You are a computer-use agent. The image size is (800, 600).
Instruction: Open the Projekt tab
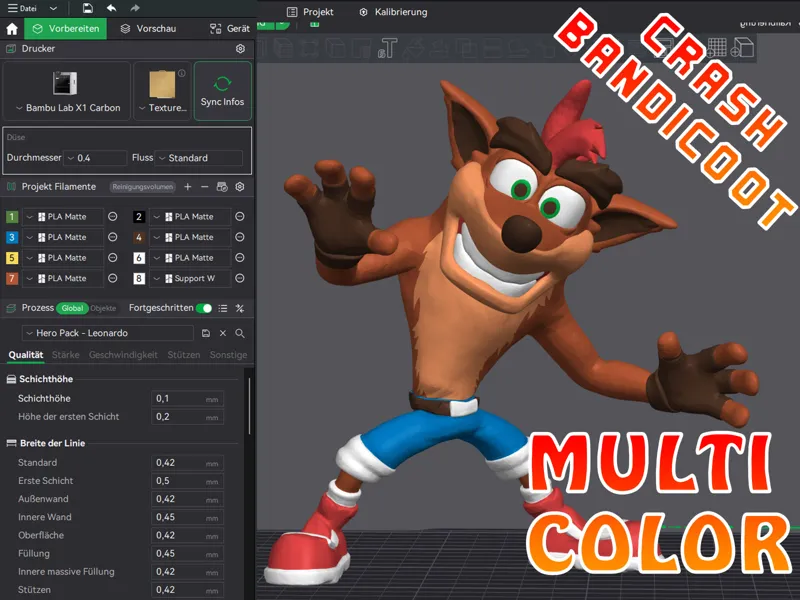(310, 12)
